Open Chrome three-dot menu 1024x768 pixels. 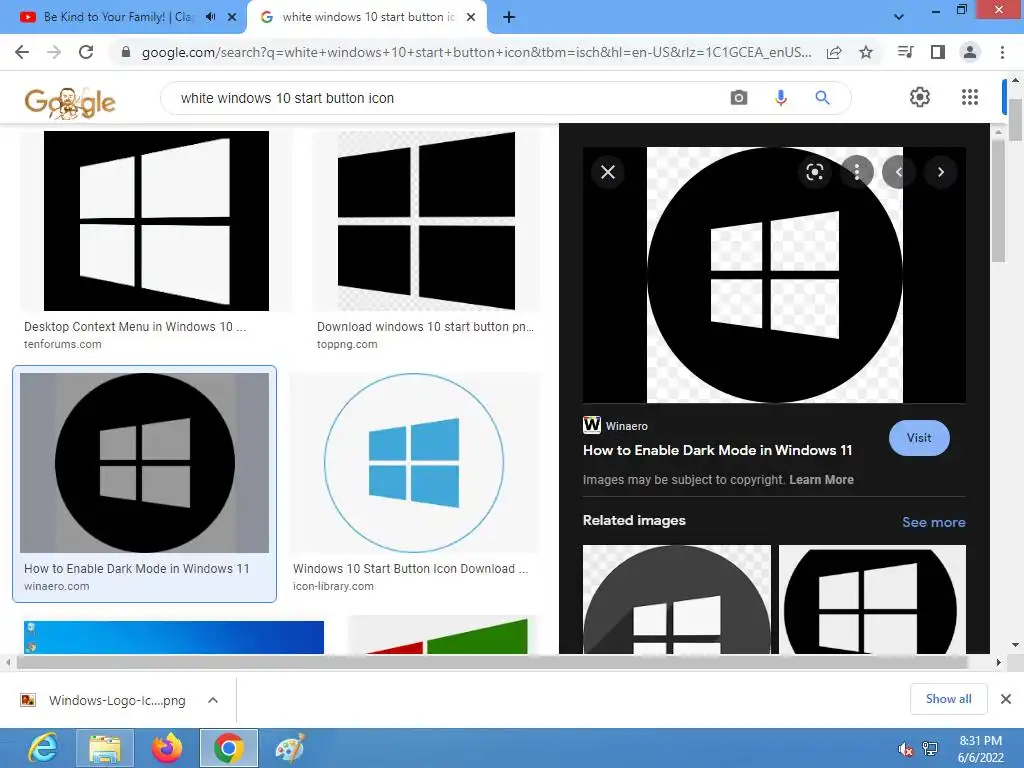(1002, 52)
